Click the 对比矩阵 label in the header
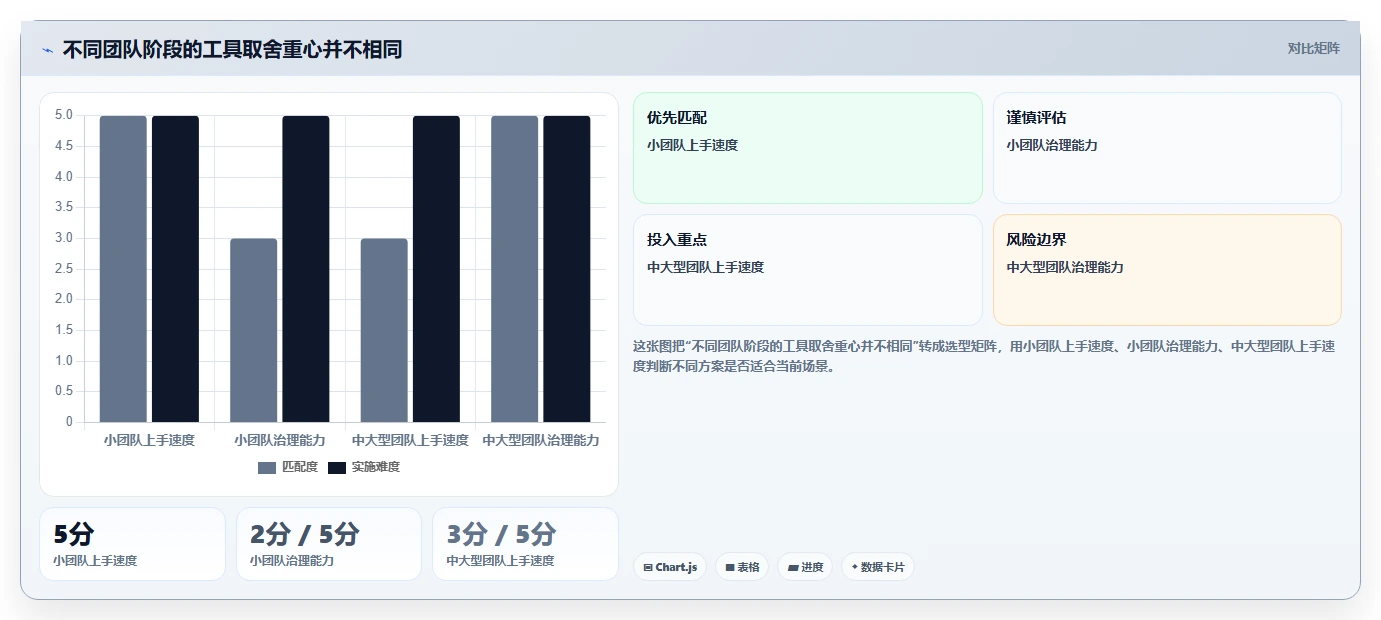Screen dimensions: 1381x620 point(1313,48)
